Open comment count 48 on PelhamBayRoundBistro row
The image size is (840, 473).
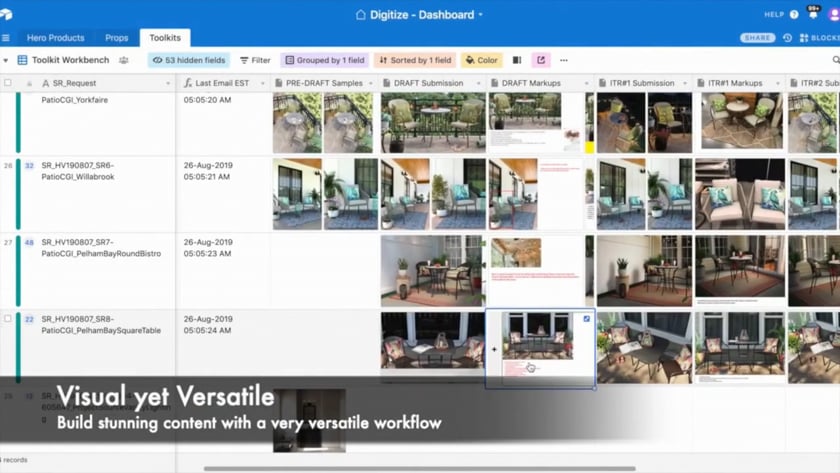coord(29,243)
